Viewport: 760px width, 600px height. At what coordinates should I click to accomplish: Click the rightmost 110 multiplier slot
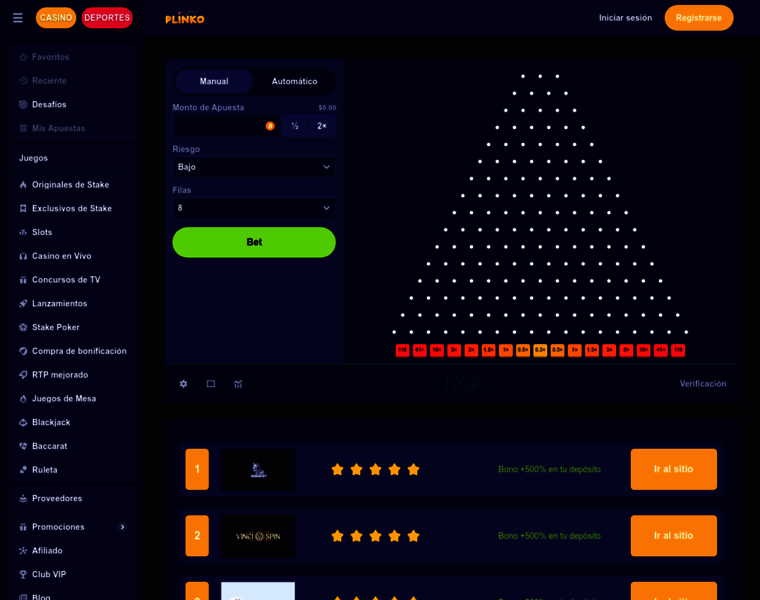pyautogui.click(x=678, y=350)
